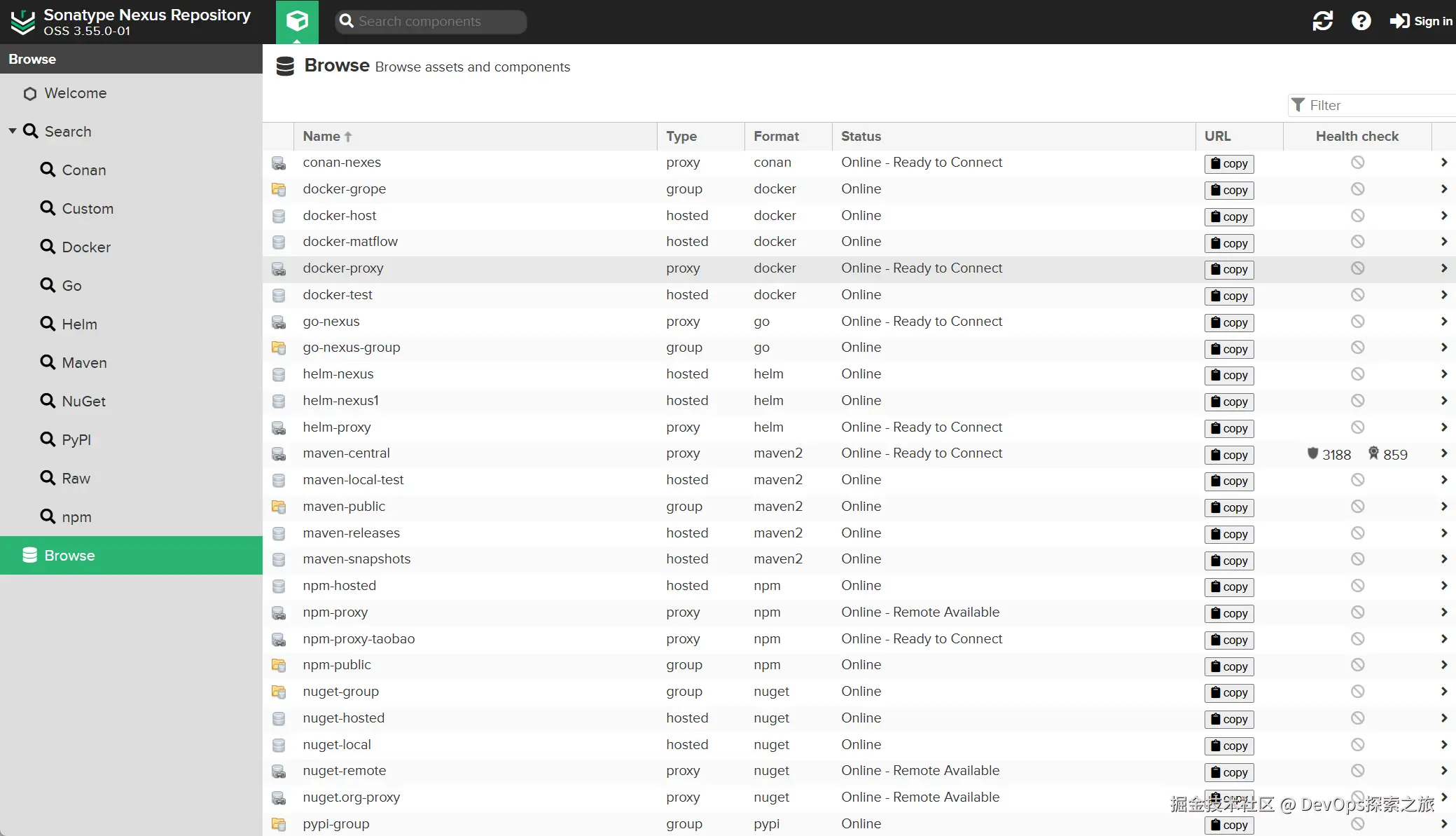Click the refresh icon in header
The height and width of the screenshot is (836, 1456).
[1322, 21]
